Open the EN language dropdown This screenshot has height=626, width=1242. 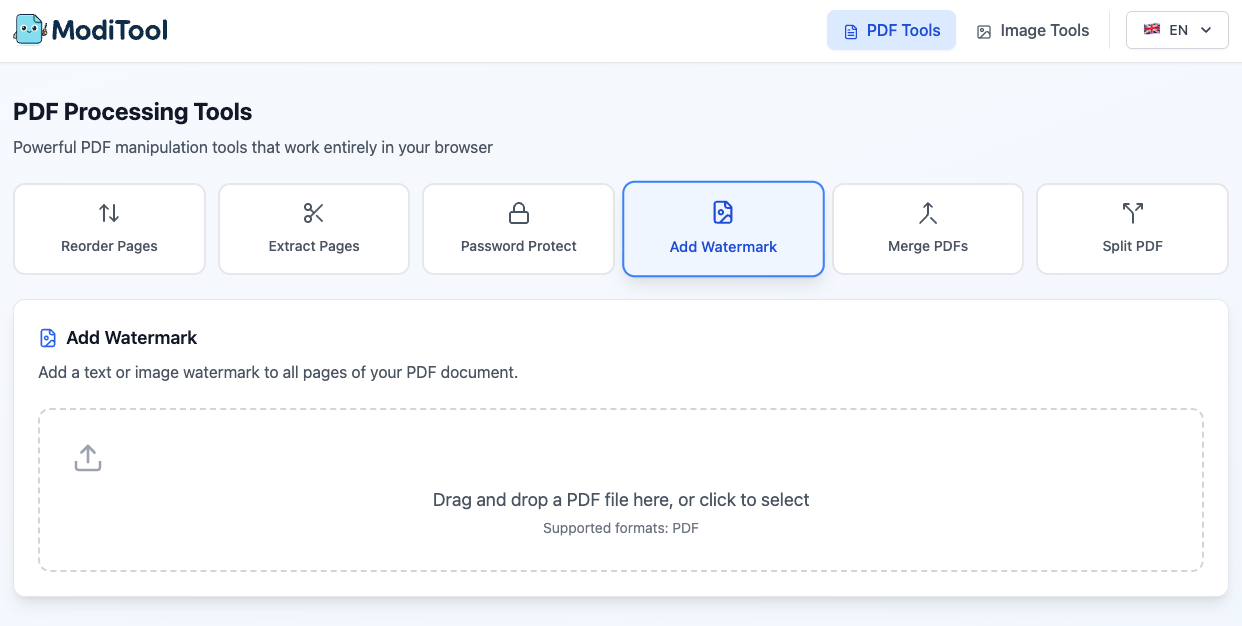click(x=1177, y=30)
